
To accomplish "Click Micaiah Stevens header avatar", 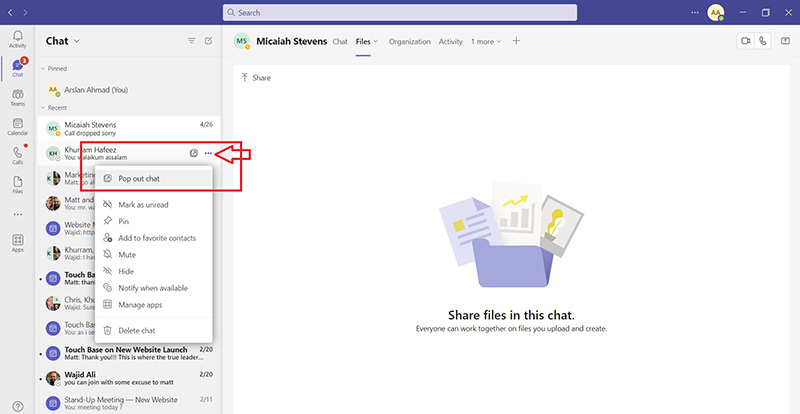I will pyautogui.click(x=242, y=41).
